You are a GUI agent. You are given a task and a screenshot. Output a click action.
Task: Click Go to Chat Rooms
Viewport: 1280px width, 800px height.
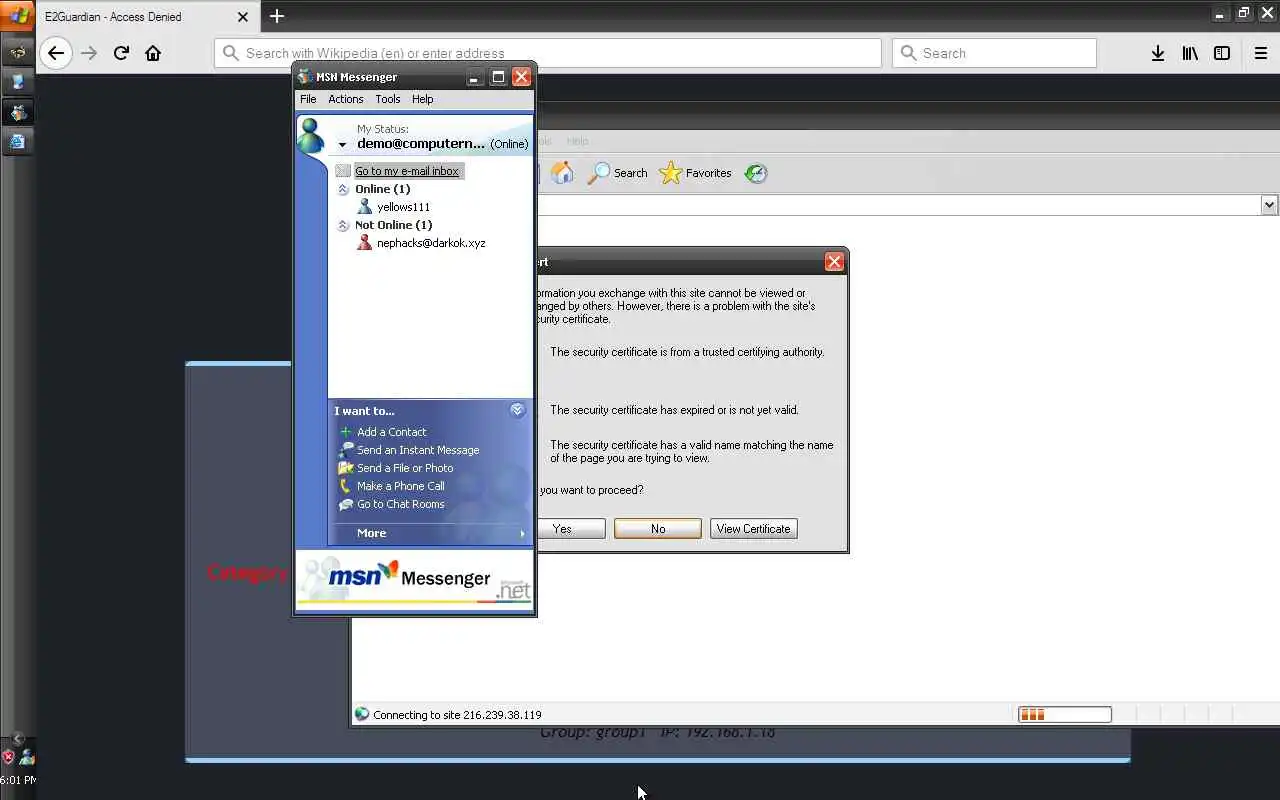tap(400, 504)
